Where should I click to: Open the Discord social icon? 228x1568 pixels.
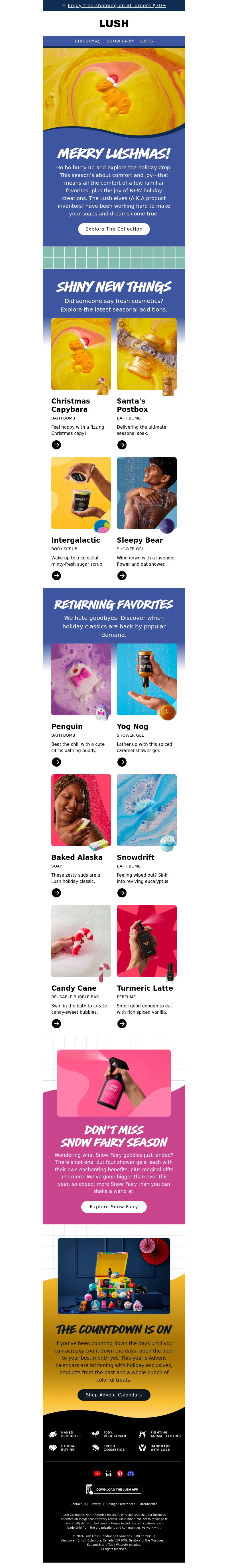coord(131,1473)
